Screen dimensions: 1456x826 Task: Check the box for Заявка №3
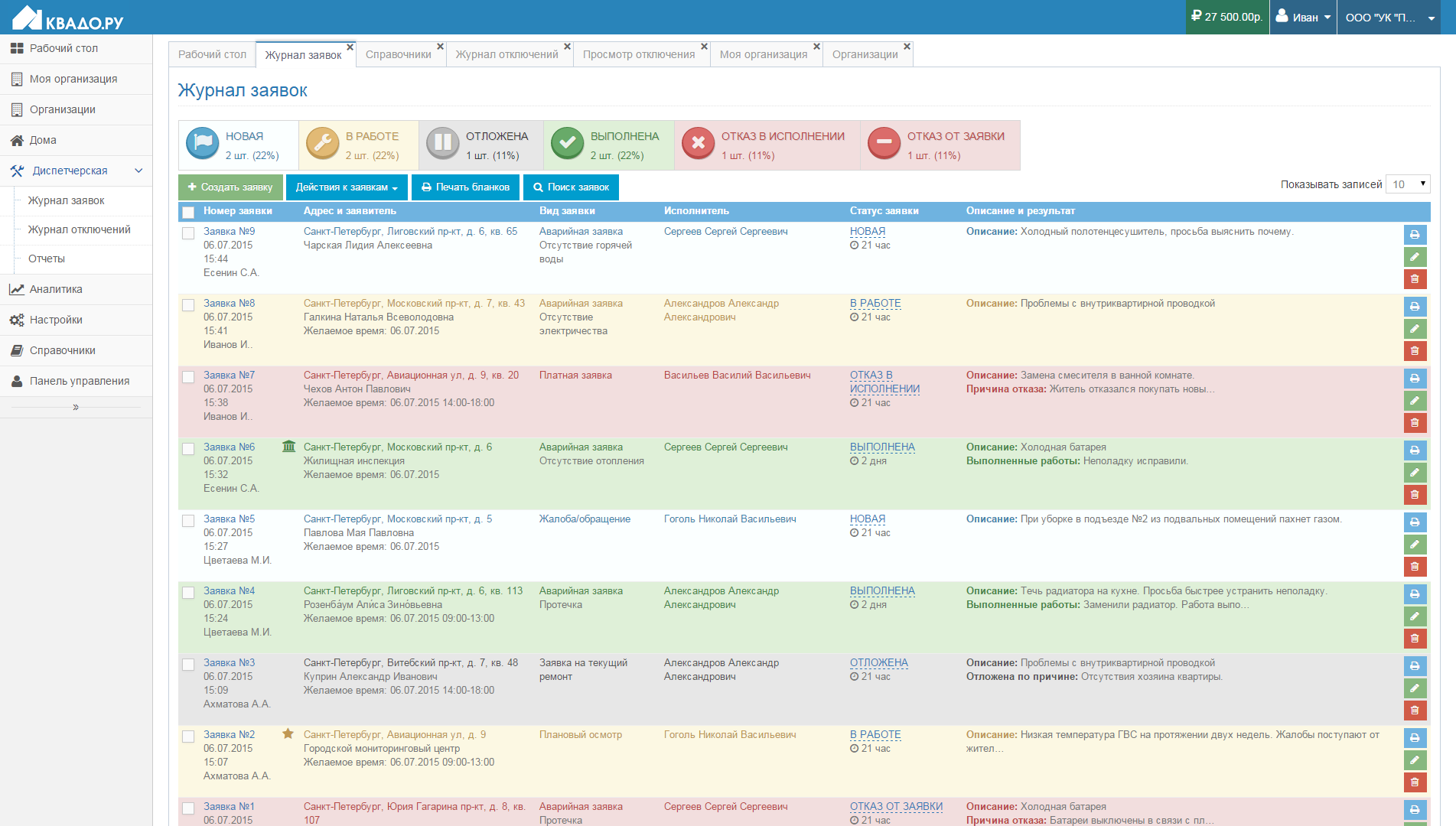[x=188, y=665]
